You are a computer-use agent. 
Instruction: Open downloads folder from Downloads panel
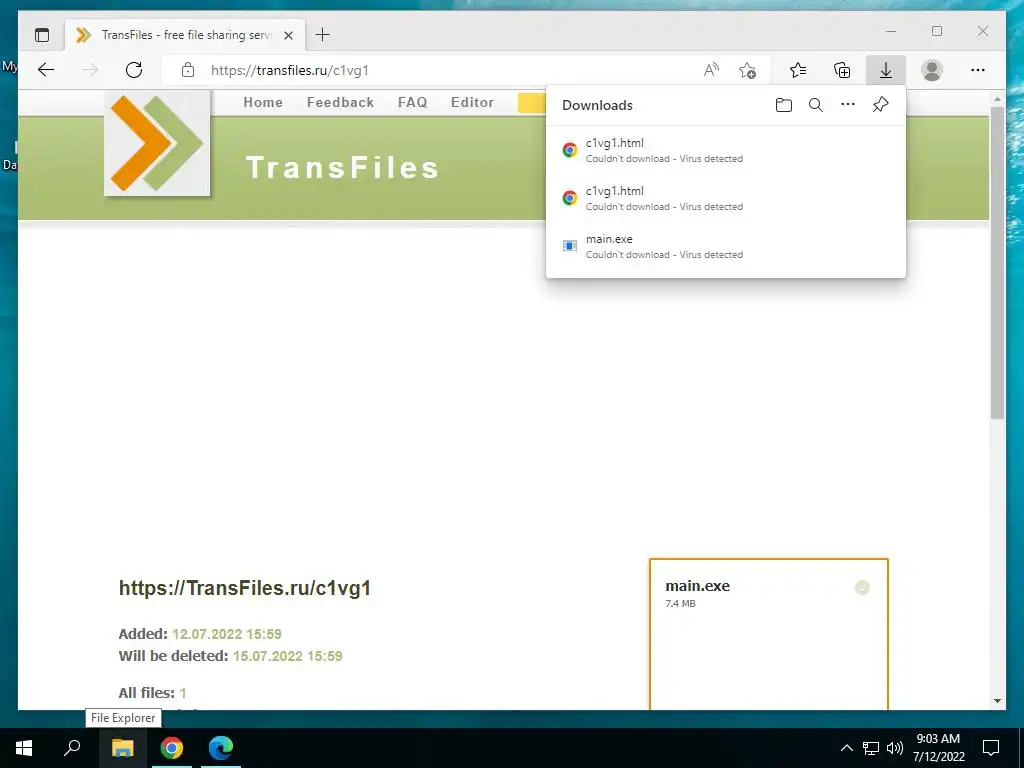784,105
